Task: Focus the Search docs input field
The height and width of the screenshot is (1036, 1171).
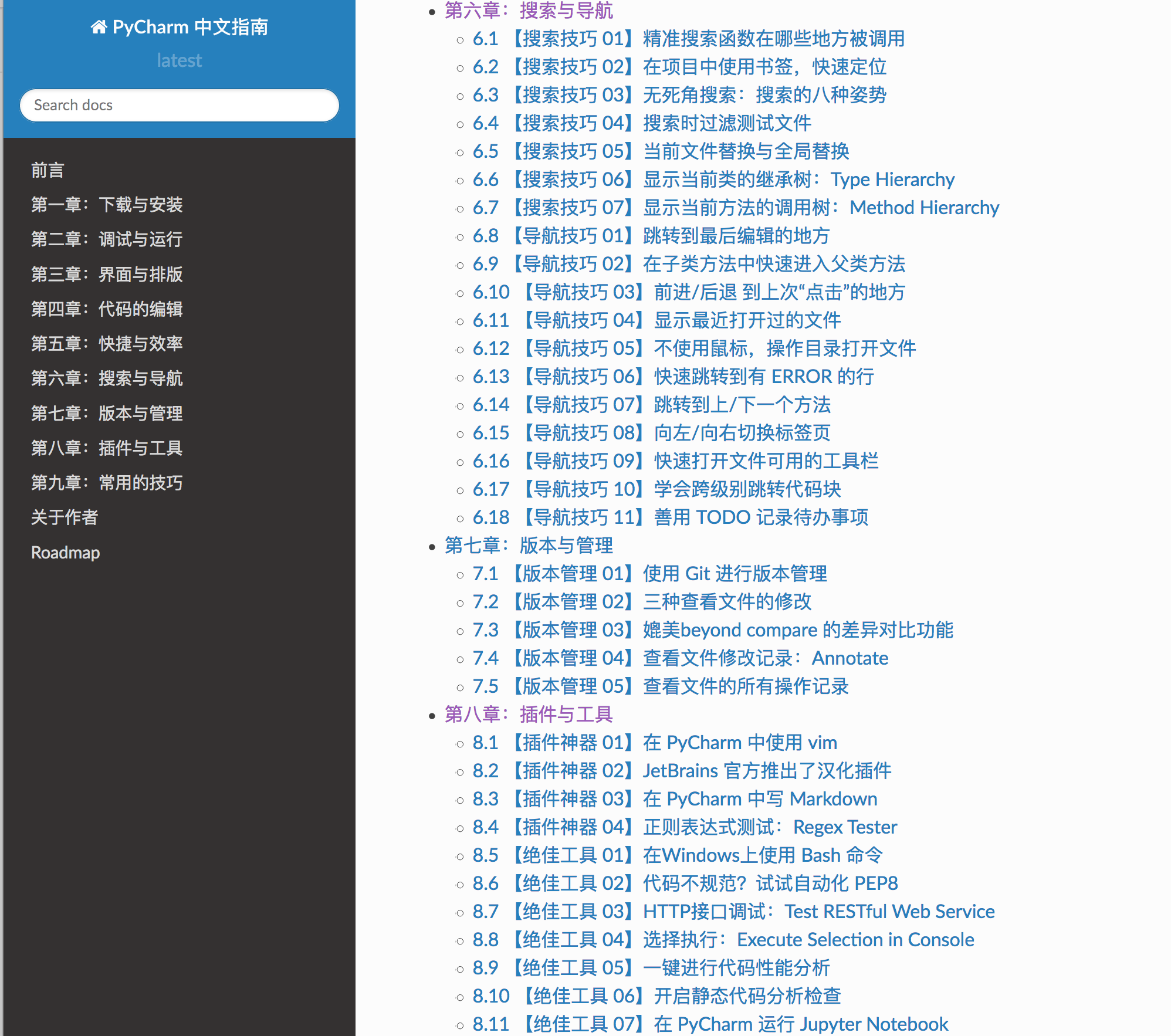Action: 180,105
